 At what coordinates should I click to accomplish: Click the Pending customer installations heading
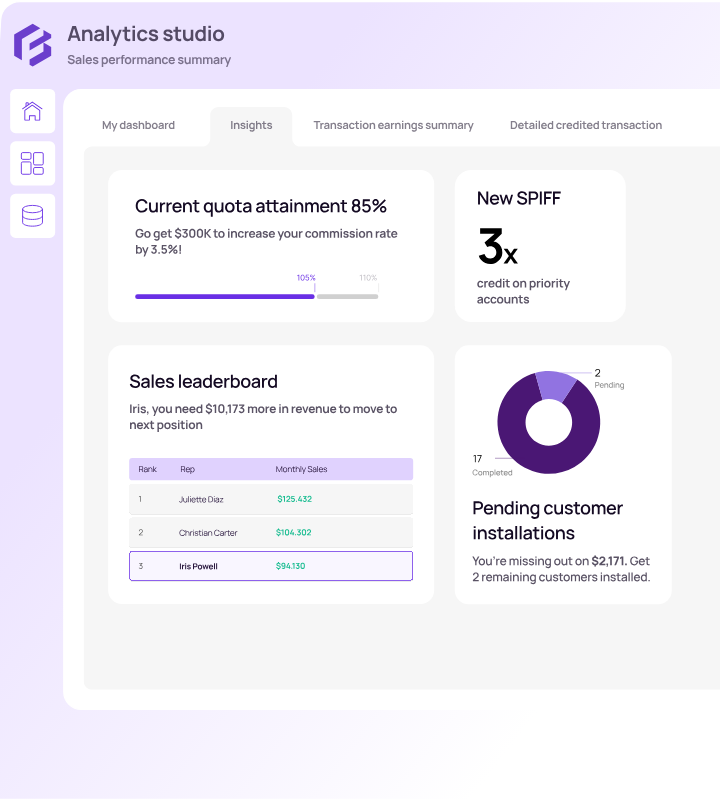point(548,520)
